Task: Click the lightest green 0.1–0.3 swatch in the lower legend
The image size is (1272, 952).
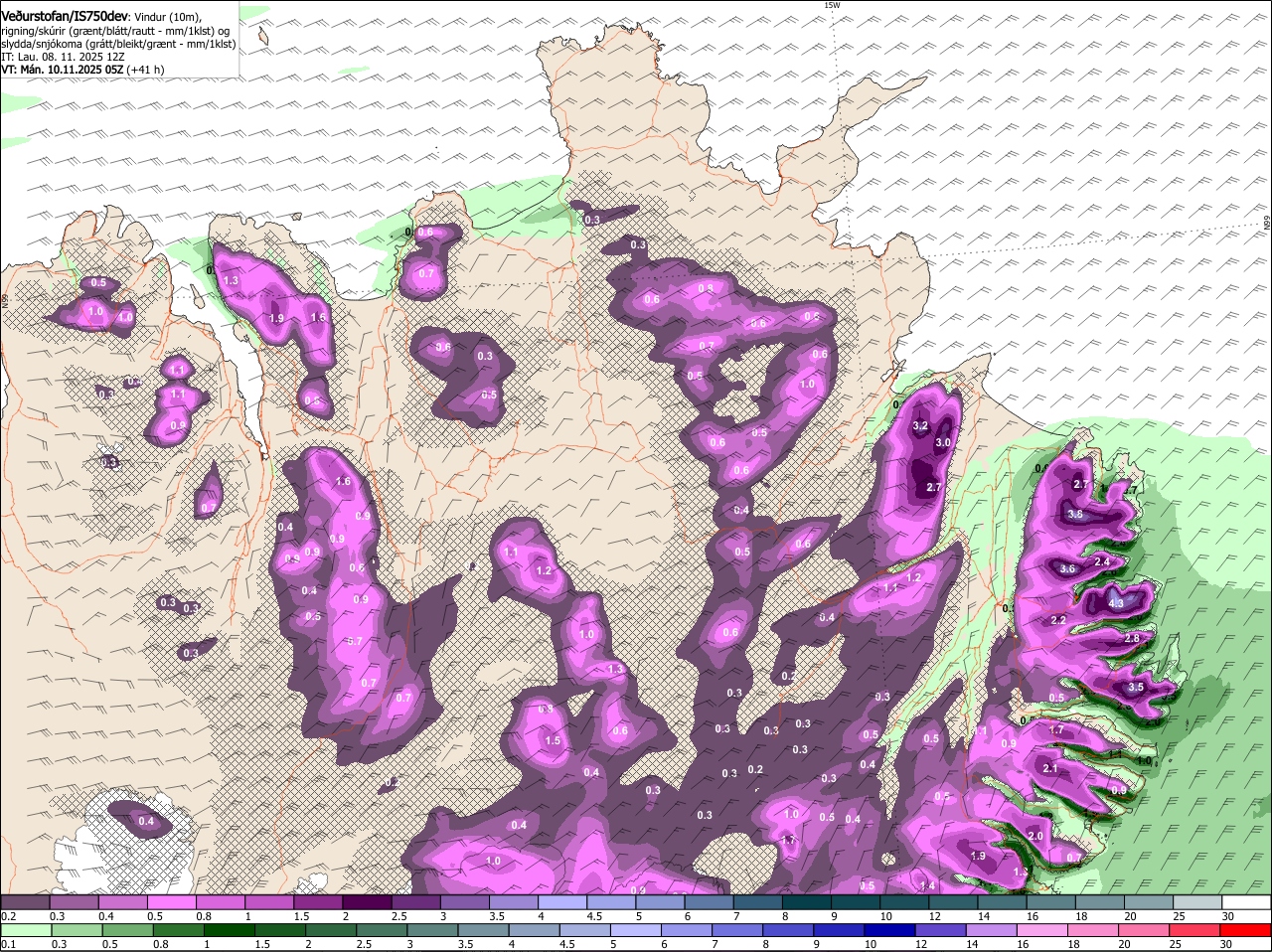Action: [x=26, y=930]
